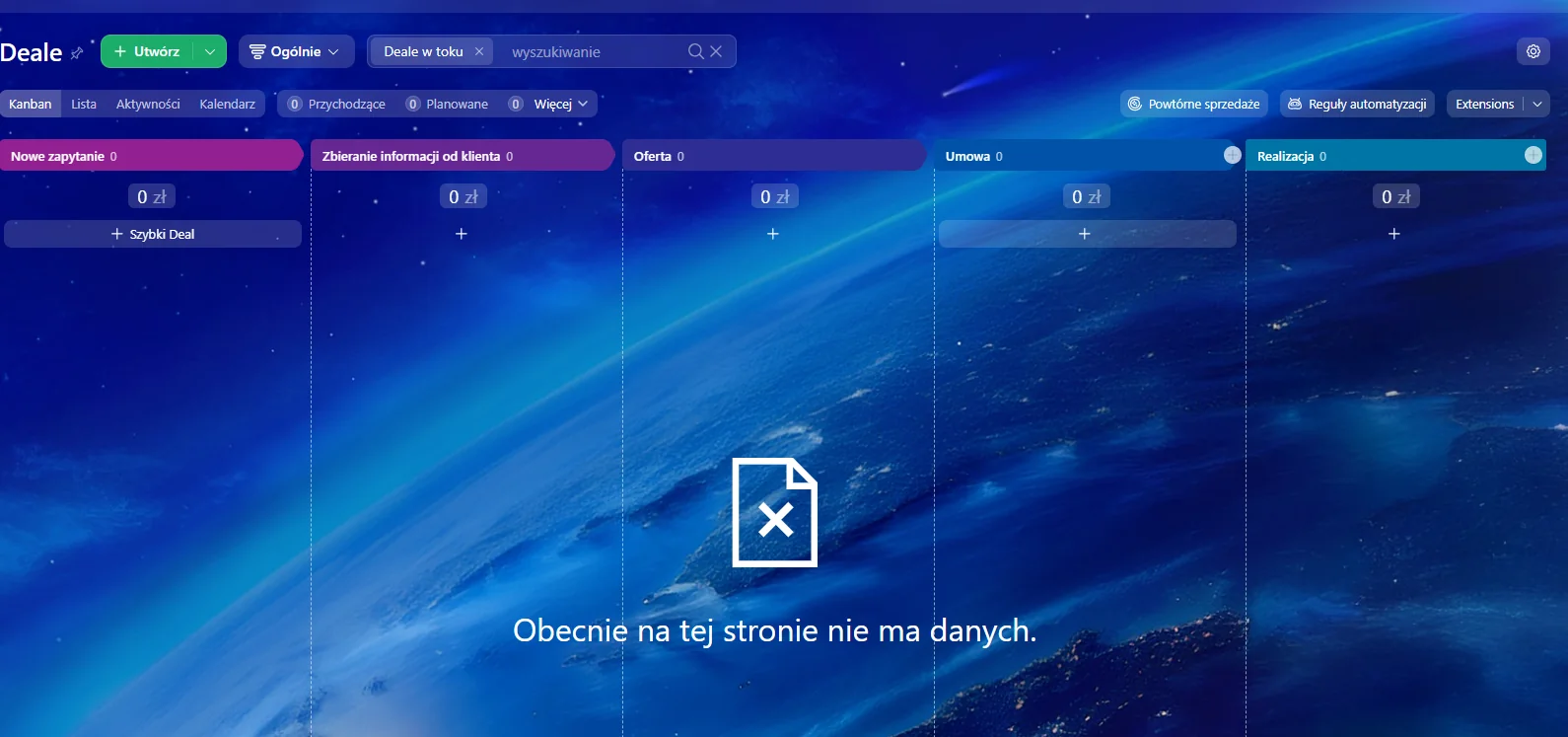
Task: Add deal in Umowa column via plus
Action: pos(1087,234)
